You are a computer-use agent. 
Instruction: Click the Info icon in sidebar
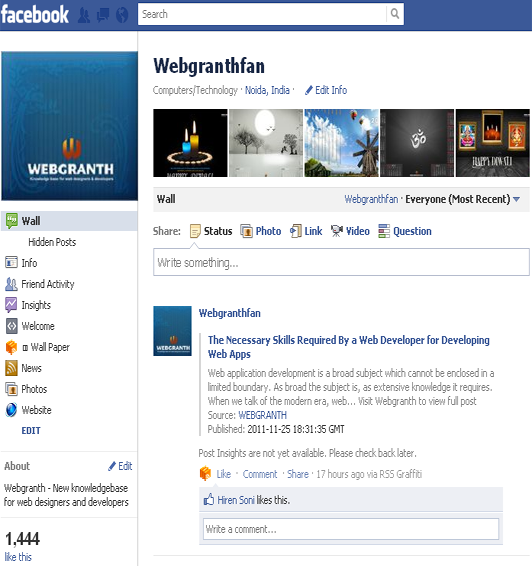(11, 262)
